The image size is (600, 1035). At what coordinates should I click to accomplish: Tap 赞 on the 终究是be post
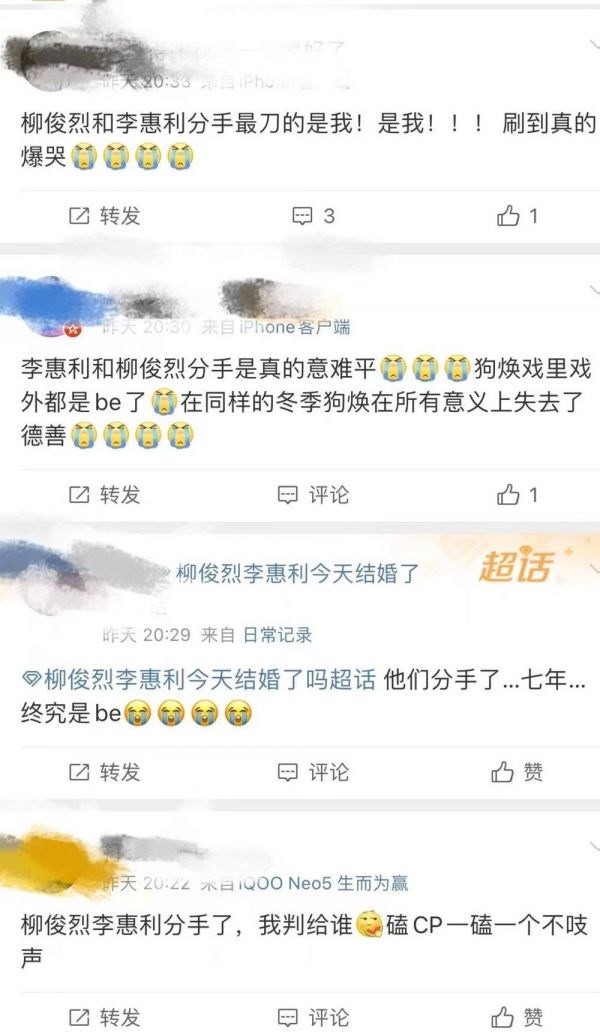pyautogui.click(x=517, y=772)
